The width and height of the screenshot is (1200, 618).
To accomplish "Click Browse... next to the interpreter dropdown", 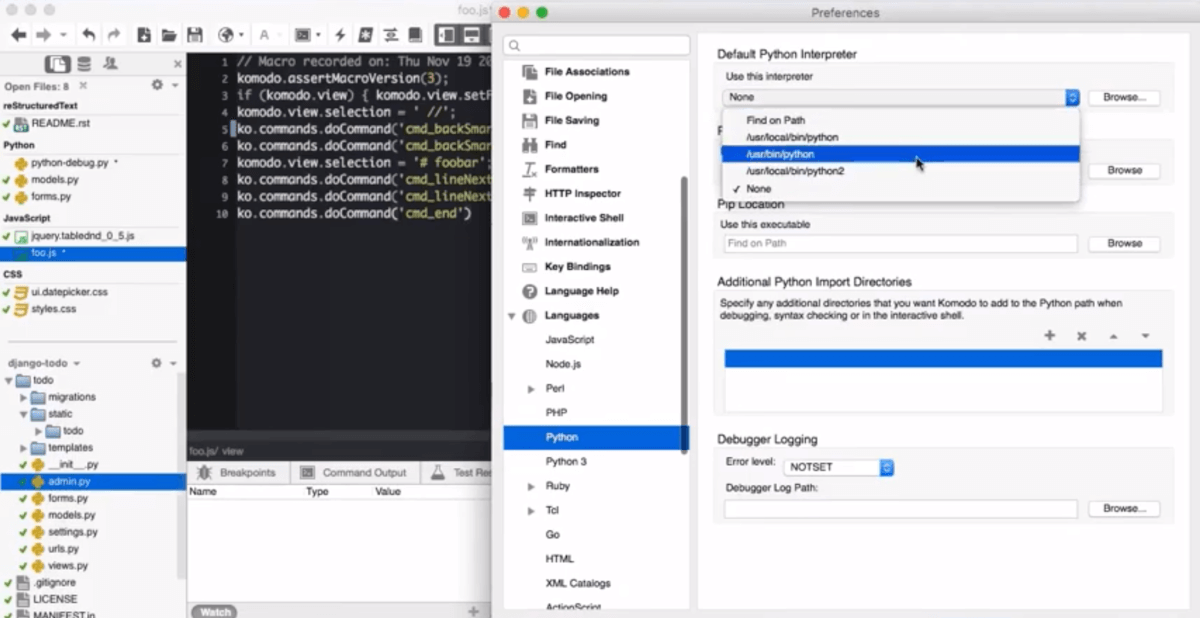I will 1124,97.
